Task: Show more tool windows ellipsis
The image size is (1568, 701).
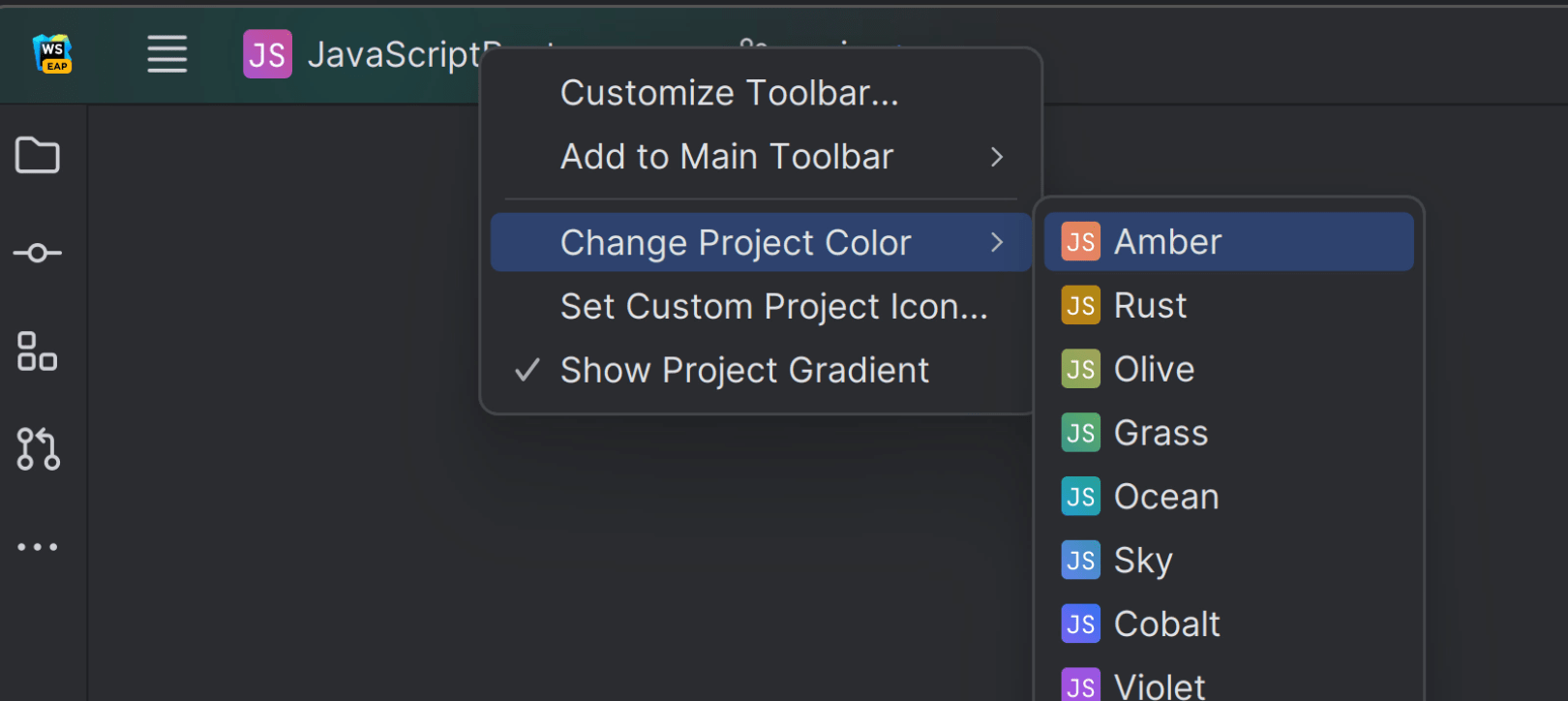Action: click(x=38, y=547)
